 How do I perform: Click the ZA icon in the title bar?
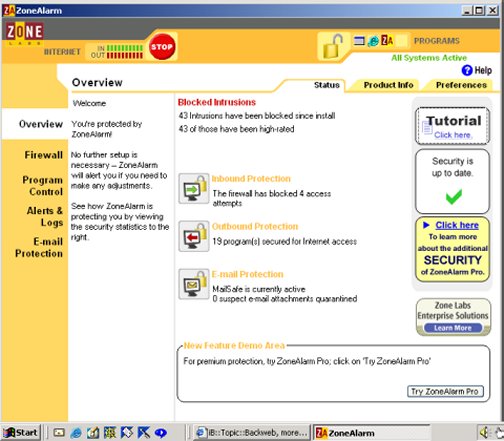tap(8, 11)
